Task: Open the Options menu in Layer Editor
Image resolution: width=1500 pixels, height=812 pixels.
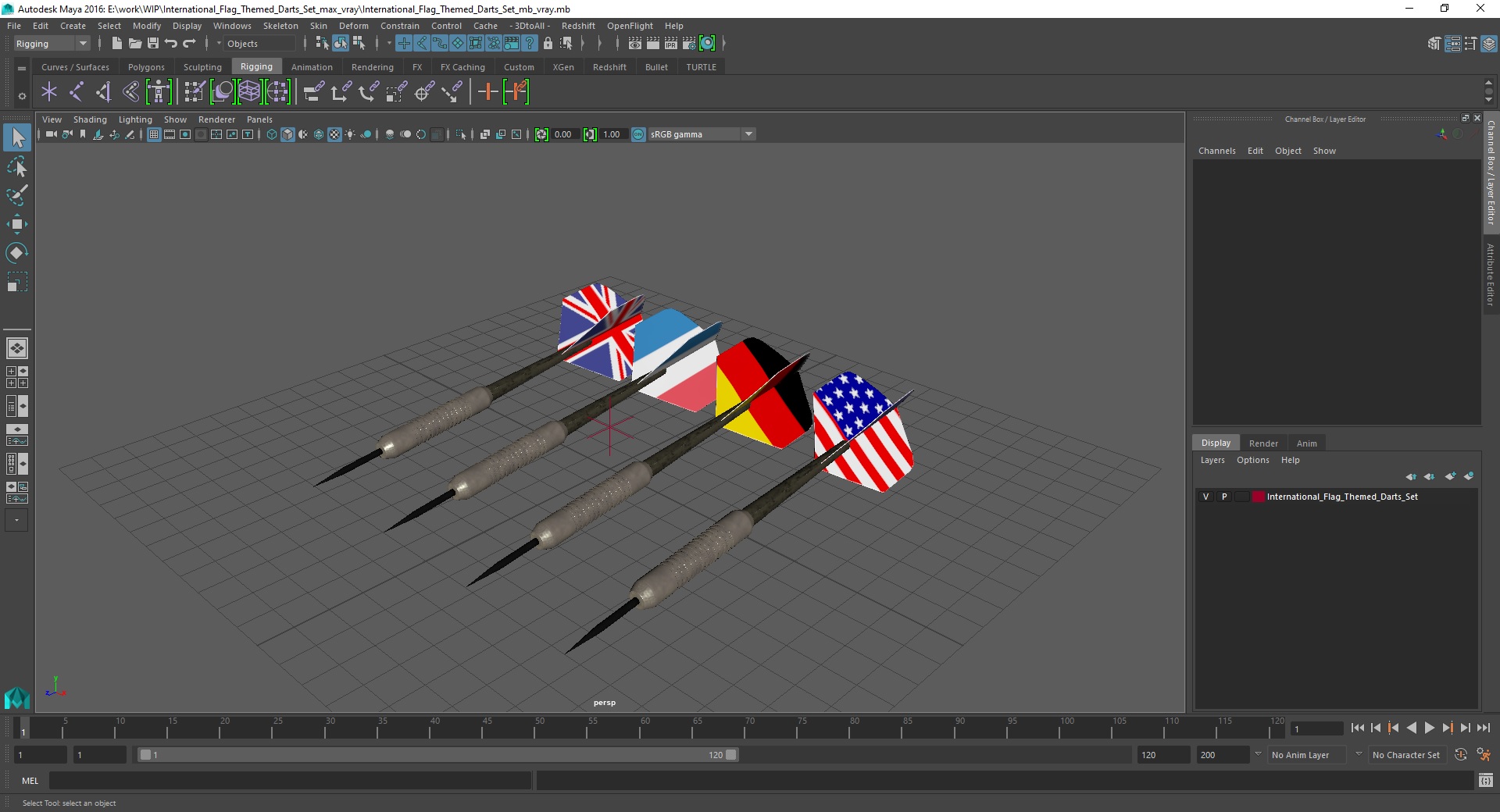Action: [1252, 461]
